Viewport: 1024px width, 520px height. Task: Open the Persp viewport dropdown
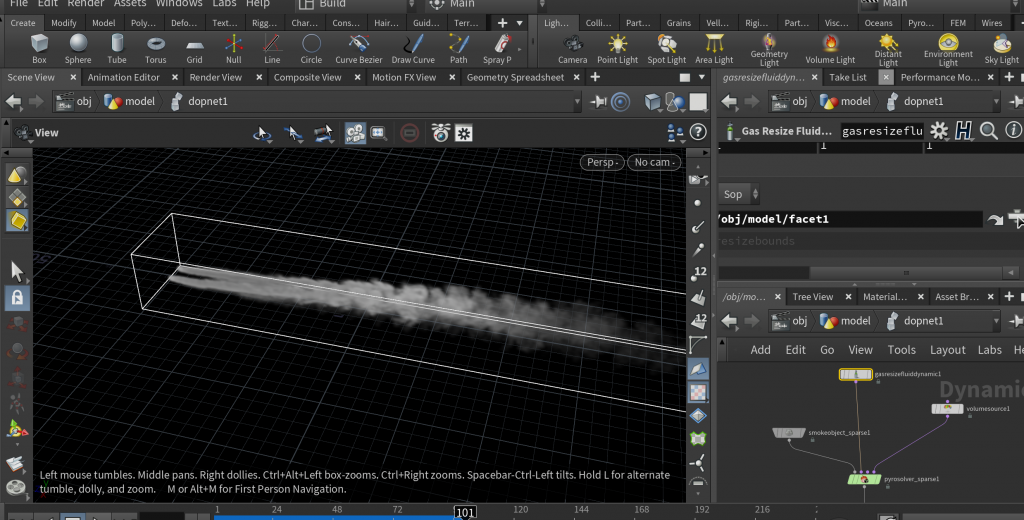602,162
